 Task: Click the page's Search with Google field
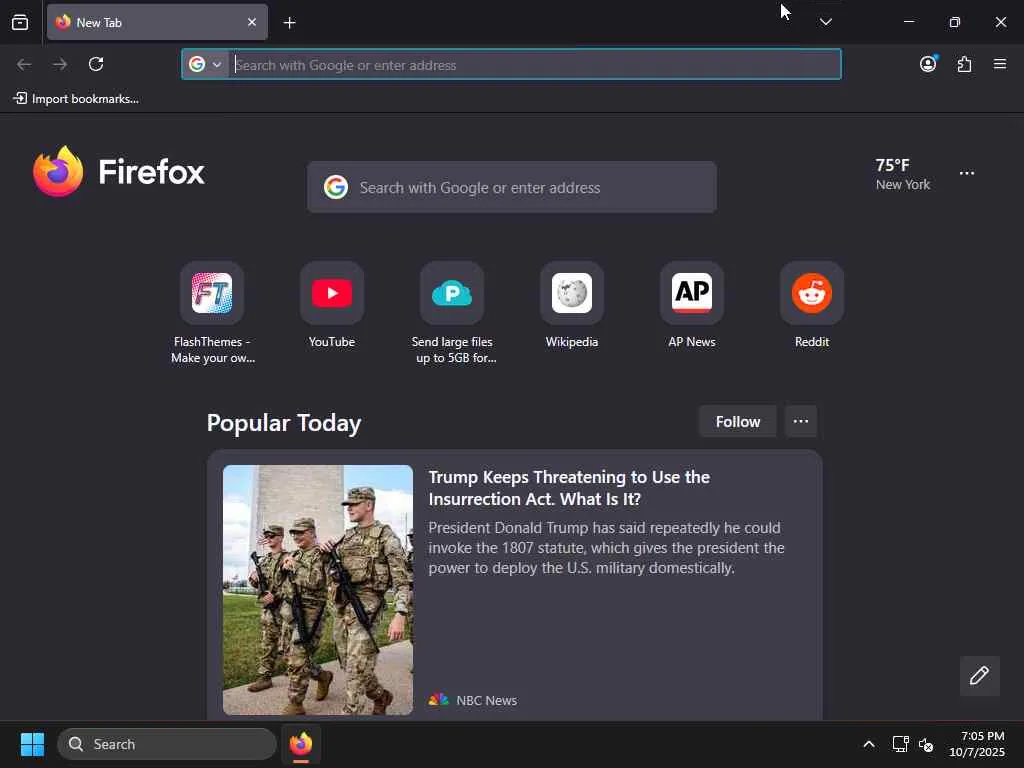coord(512,187)
